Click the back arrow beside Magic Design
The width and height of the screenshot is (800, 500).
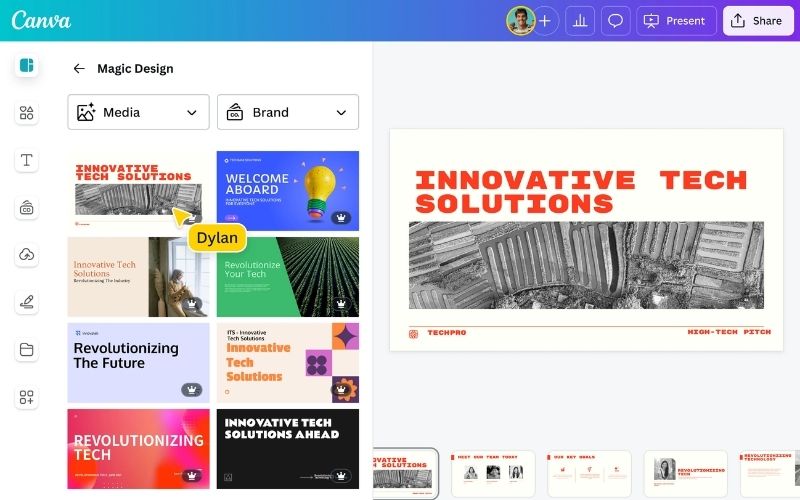click(x=79, y=69)
